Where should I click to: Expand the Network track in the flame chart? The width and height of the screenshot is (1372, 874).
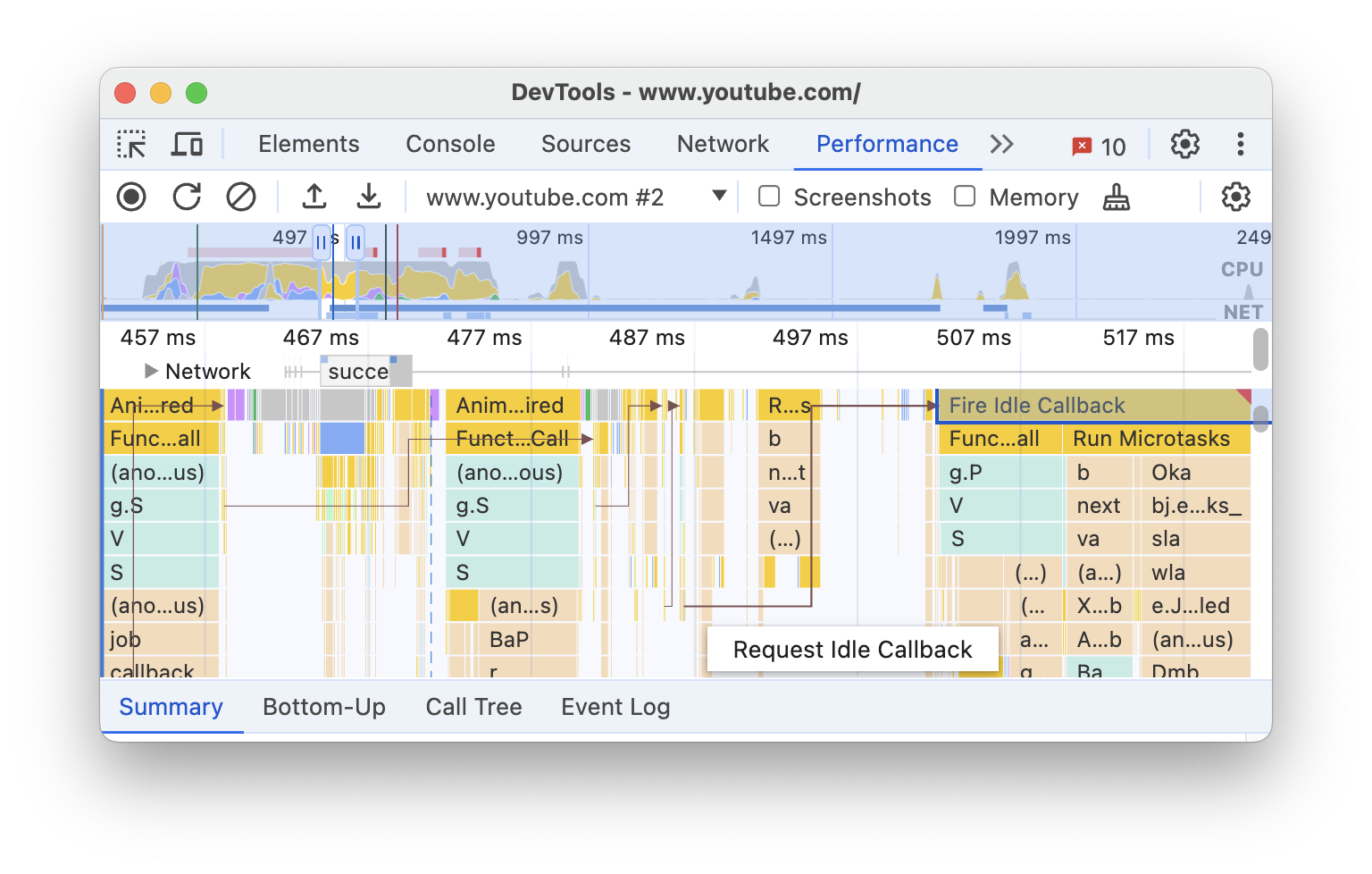tap(150, 371)
